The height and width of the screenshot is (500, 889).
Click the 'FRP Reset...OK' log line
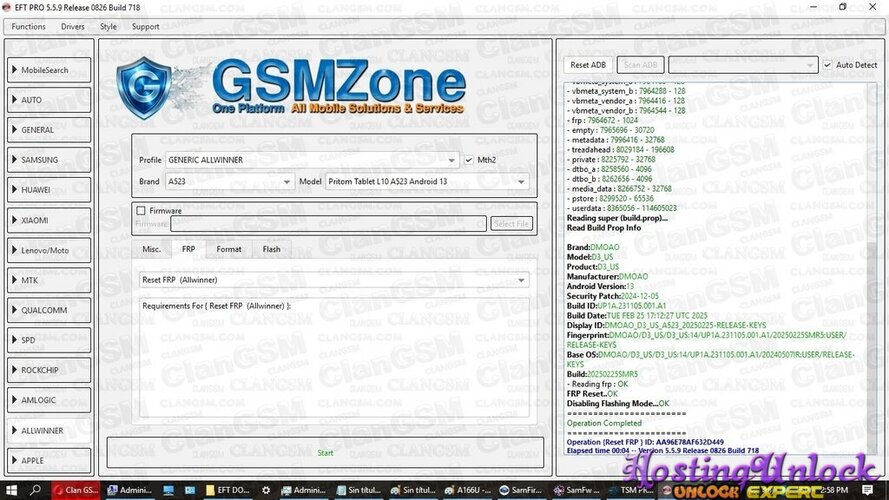click(592, 393)
